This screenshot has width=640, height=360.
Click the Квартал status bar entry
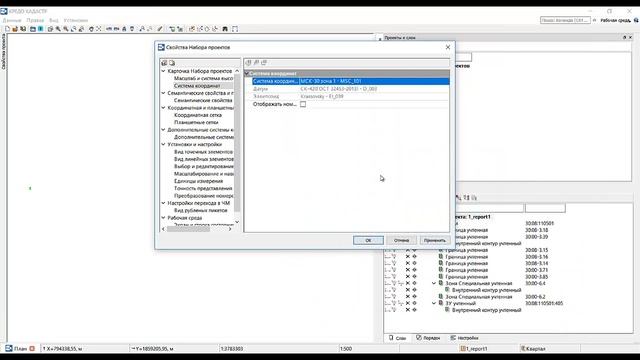coord(533,349)
